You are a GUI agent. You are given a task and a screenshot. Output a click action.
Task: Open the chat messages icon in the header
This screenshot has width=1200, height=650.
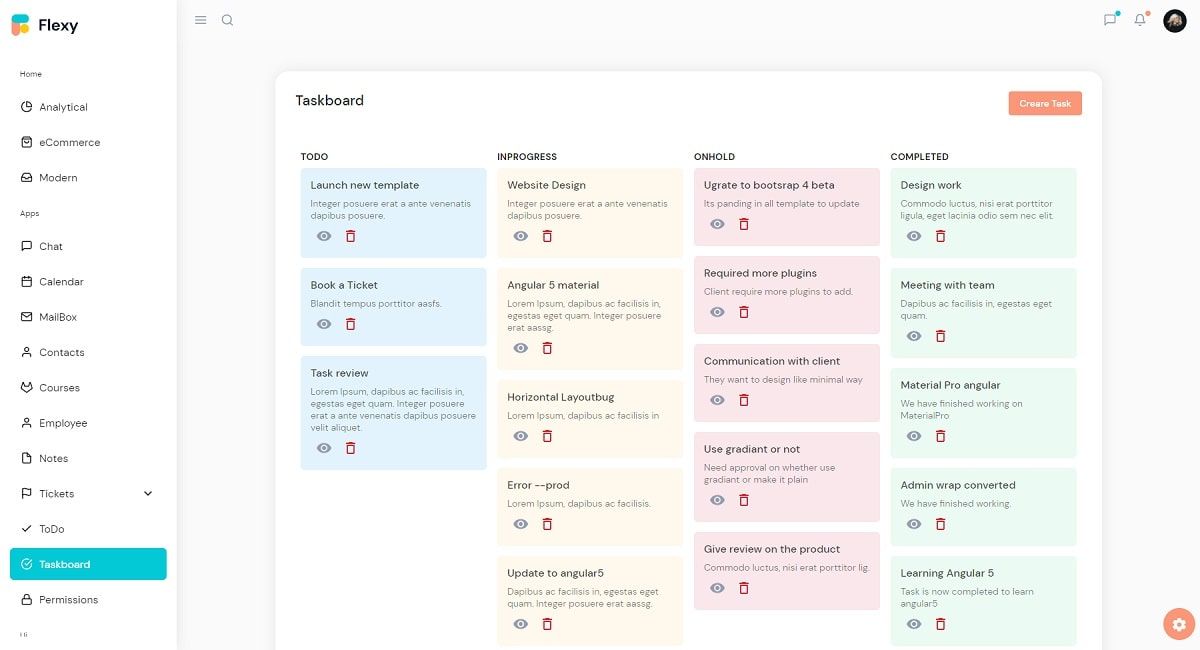[1109, 19]
